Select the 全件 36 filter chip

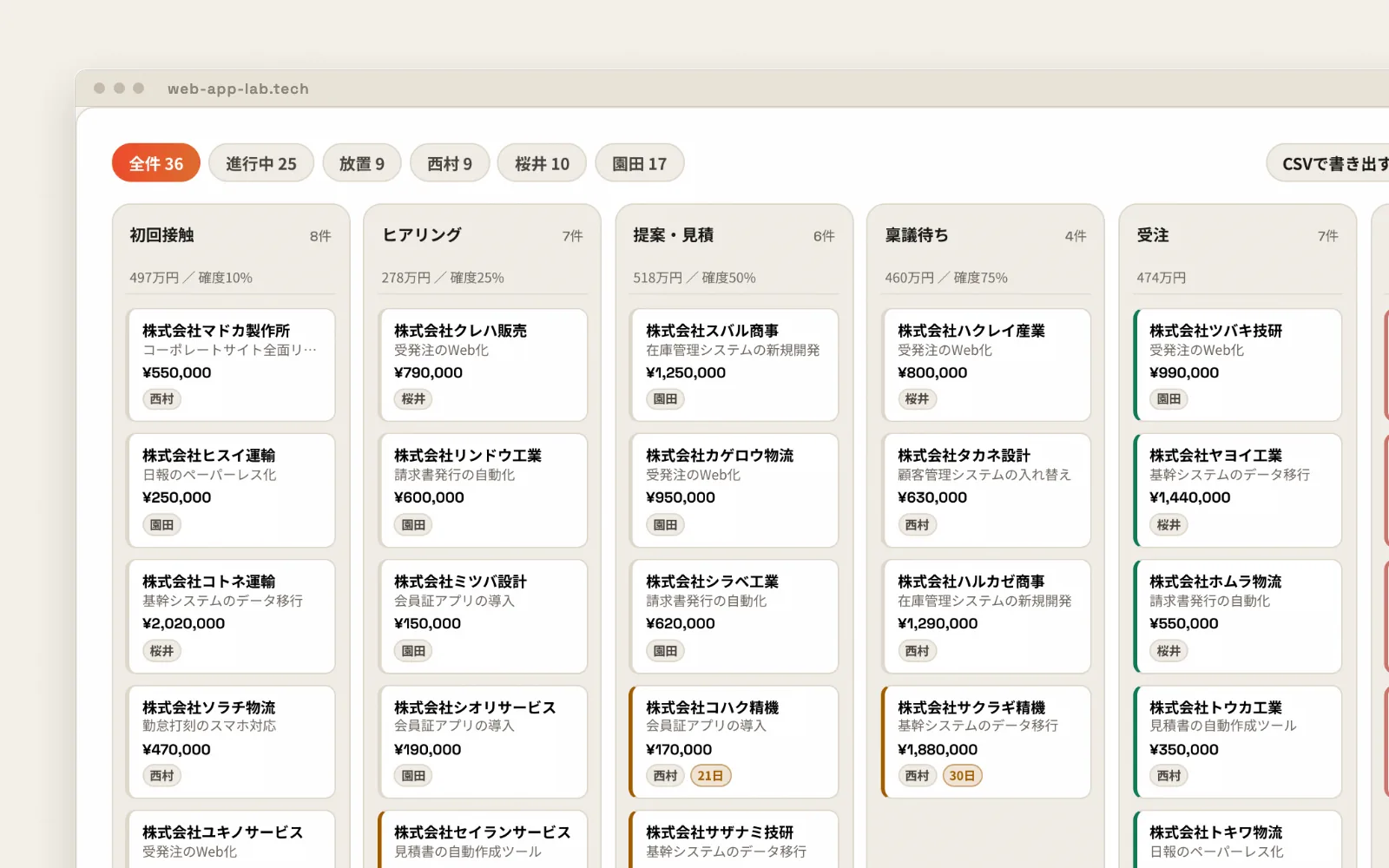point(156,163)
